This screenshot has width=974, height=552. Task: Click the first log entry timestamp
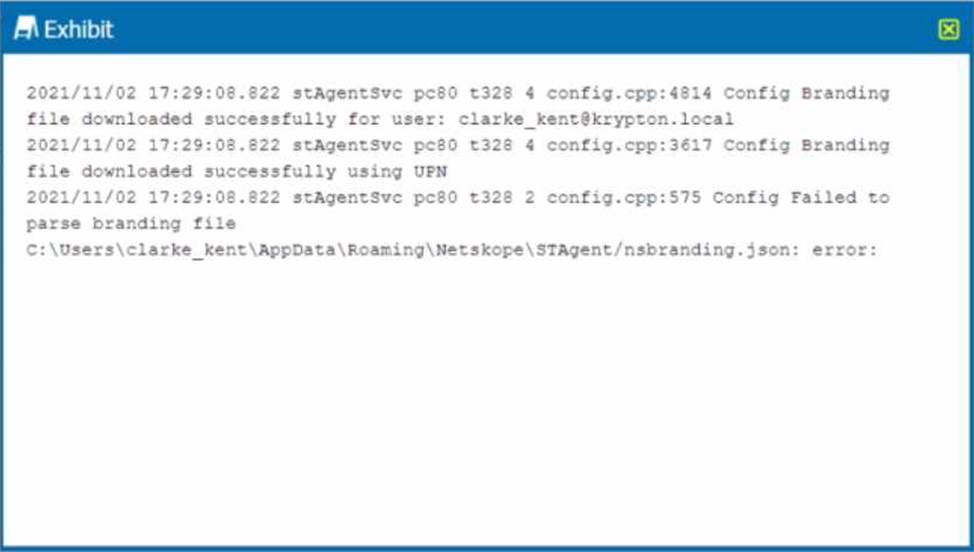tap(153, 93)
